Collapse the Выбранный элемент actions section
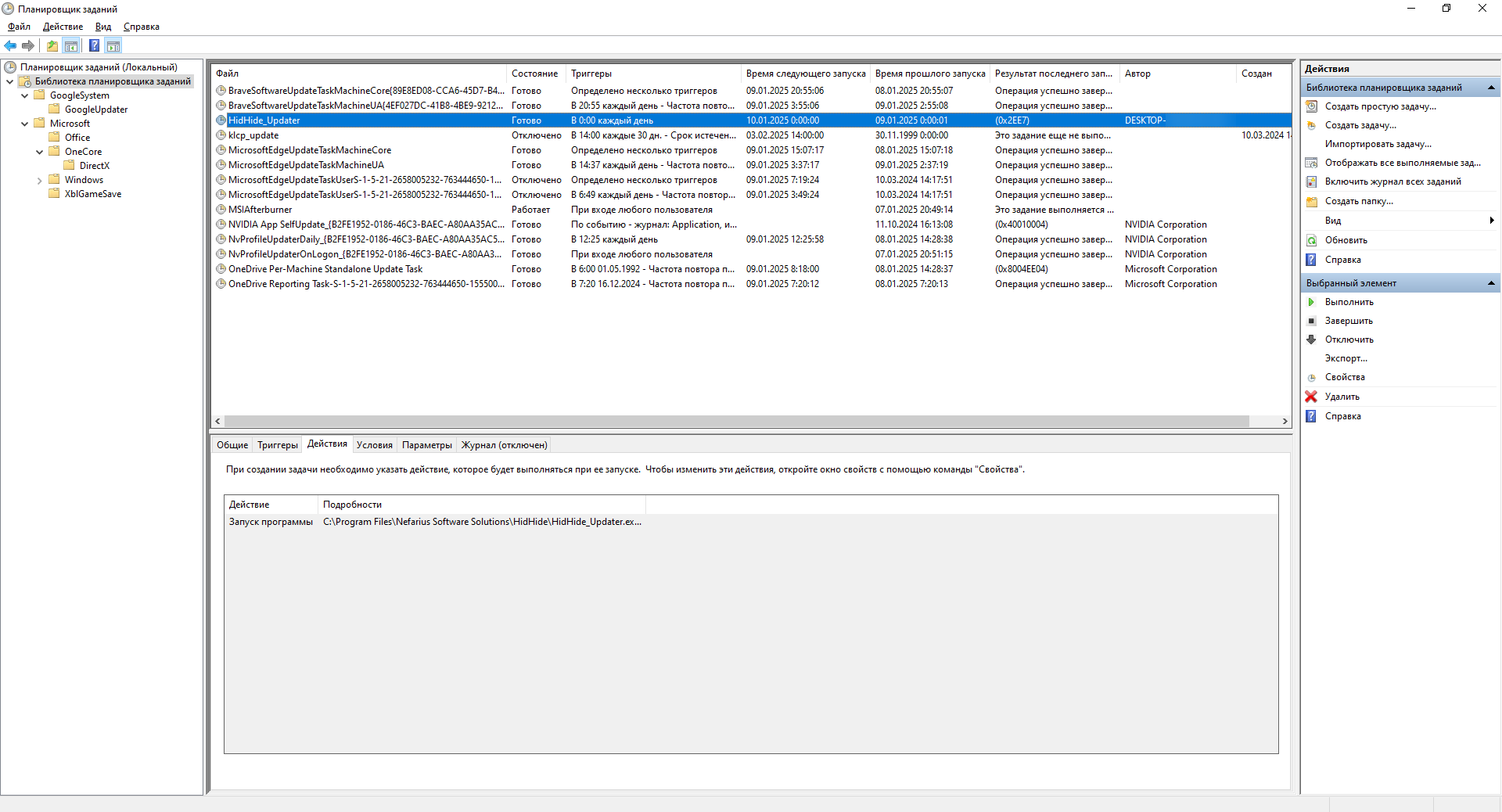The image size is (1502, 812). pyautogui.click(x=1491, y=283)
